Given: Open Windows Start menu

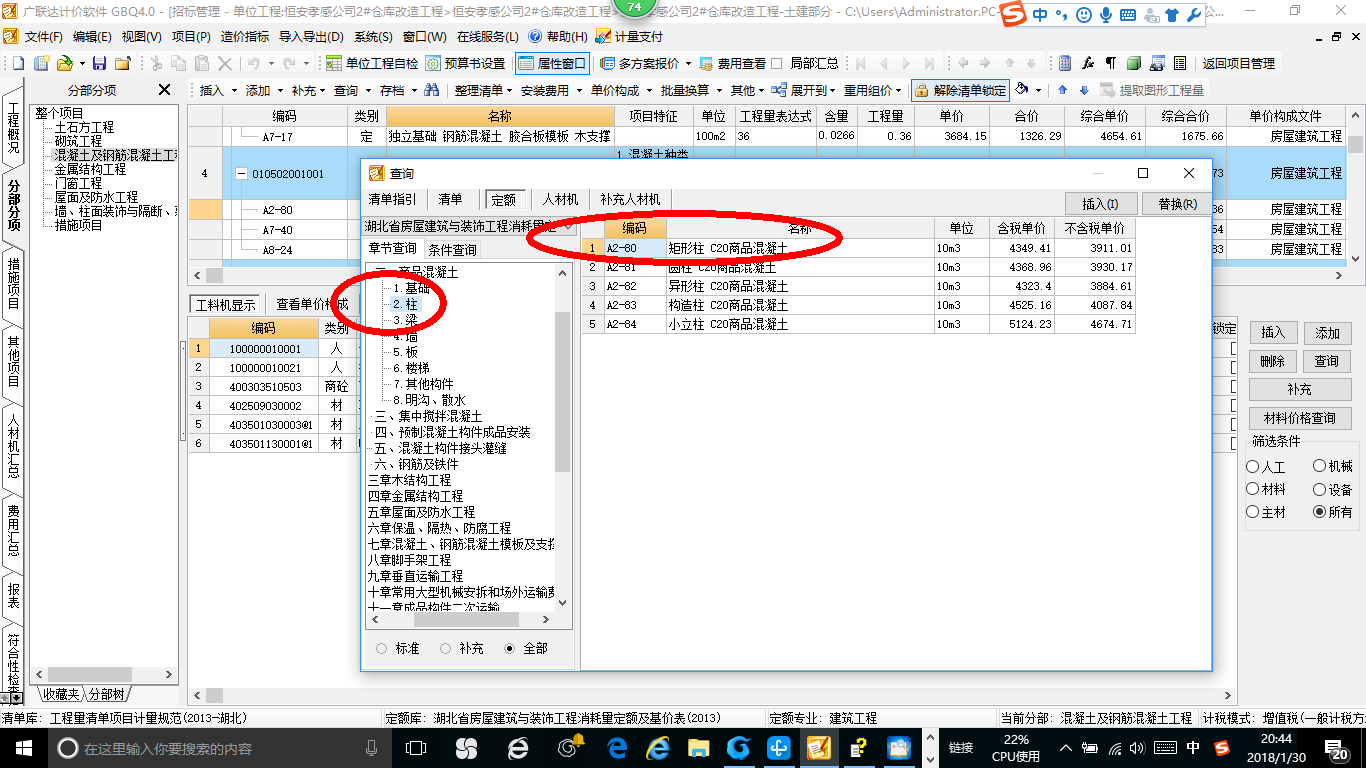Looking at the screenshot, I should [22, 748].
